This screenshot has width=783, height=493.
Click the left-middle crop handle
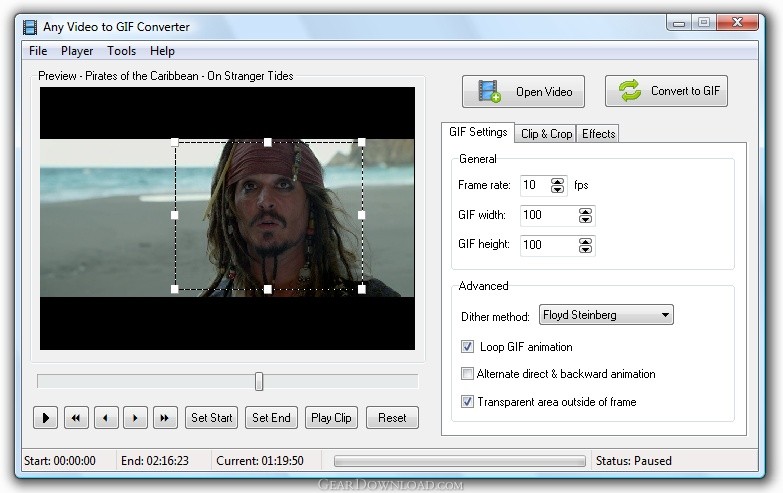[x=175, y=215]
